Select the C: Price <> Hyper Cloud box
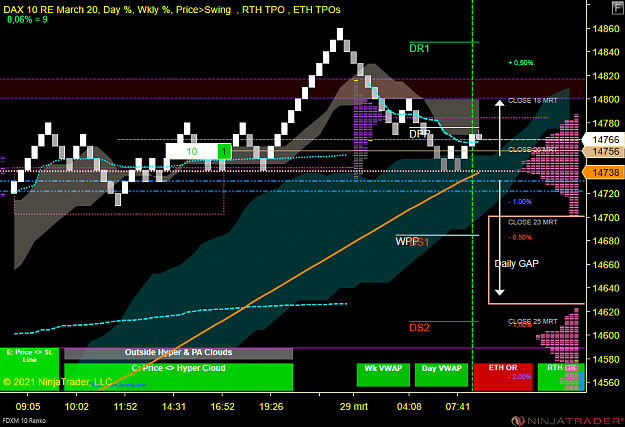The image size is (625, 427). click(178, 376)
